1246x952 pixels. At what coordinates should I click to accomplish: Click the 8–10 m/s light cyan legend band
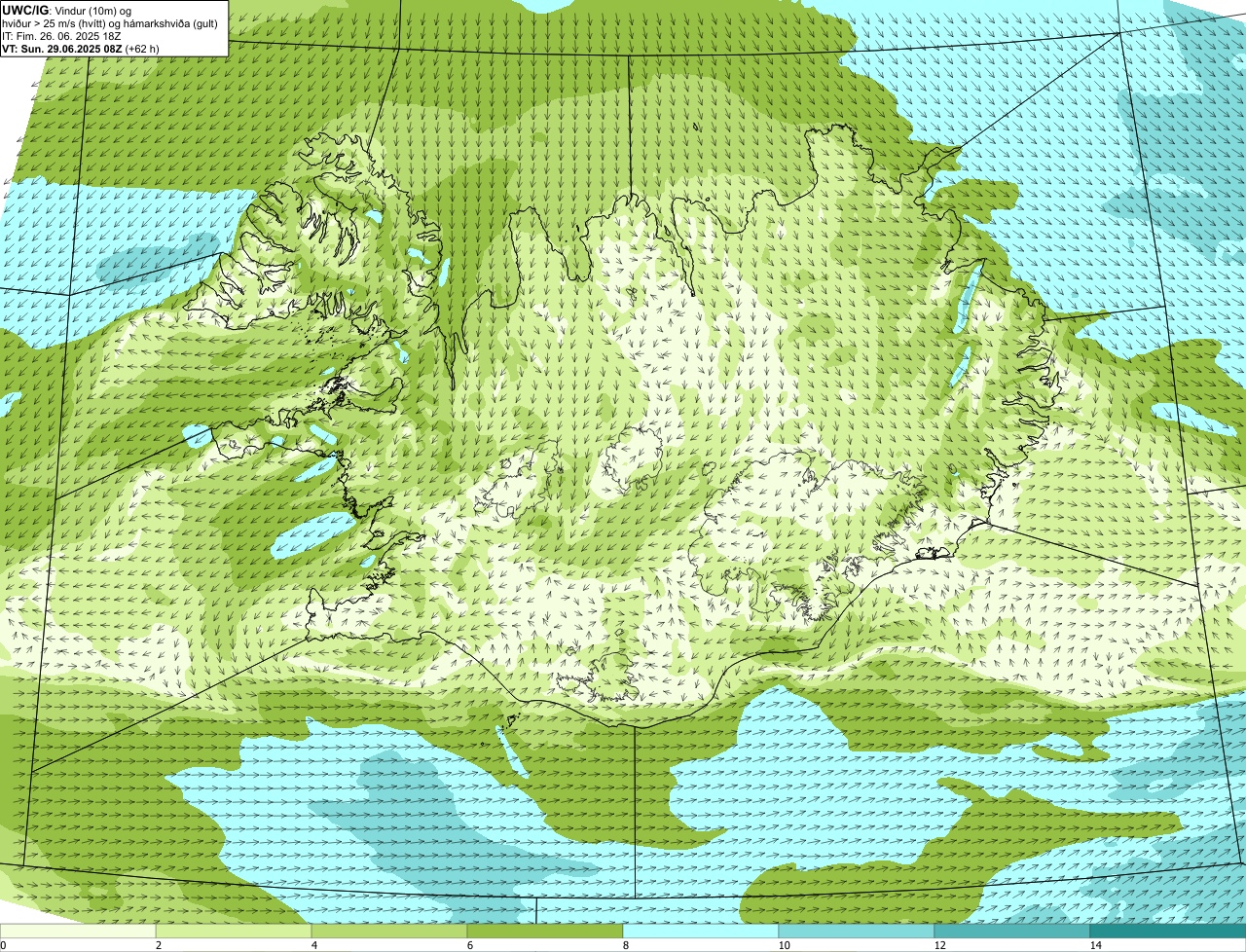tap(701, 932)
